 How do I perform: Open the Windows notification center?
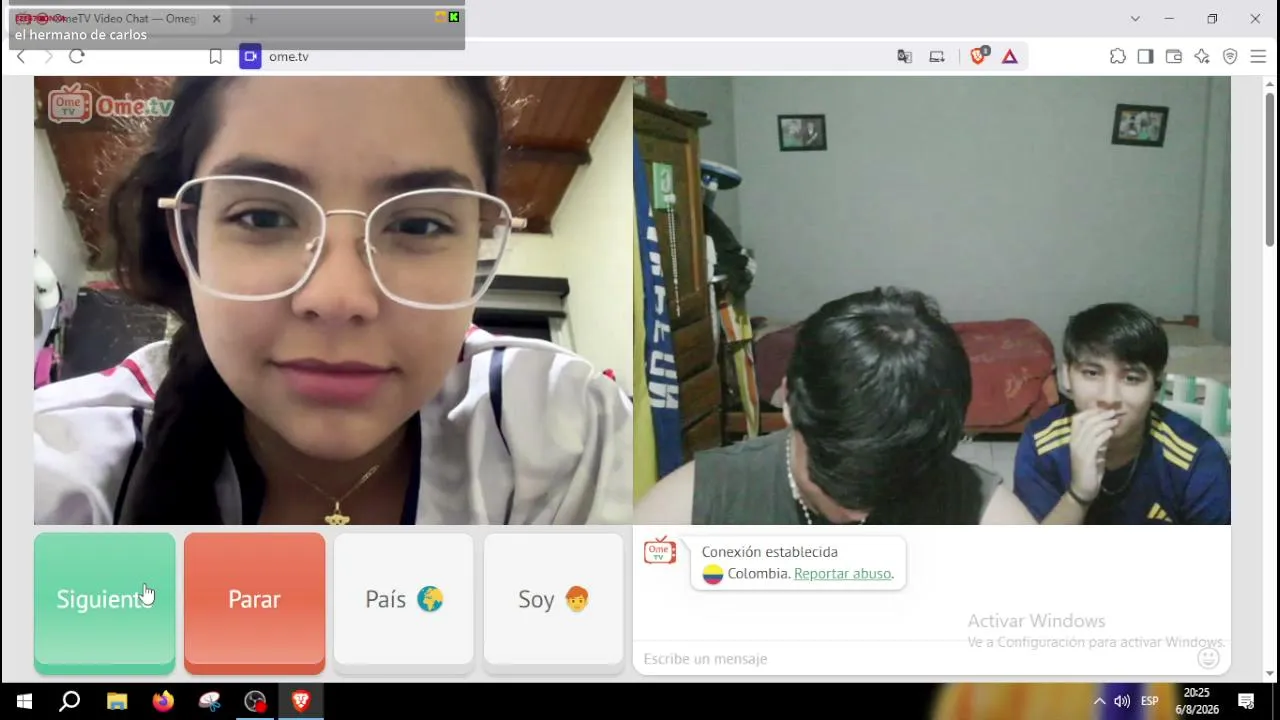[x=1246, y=701]
